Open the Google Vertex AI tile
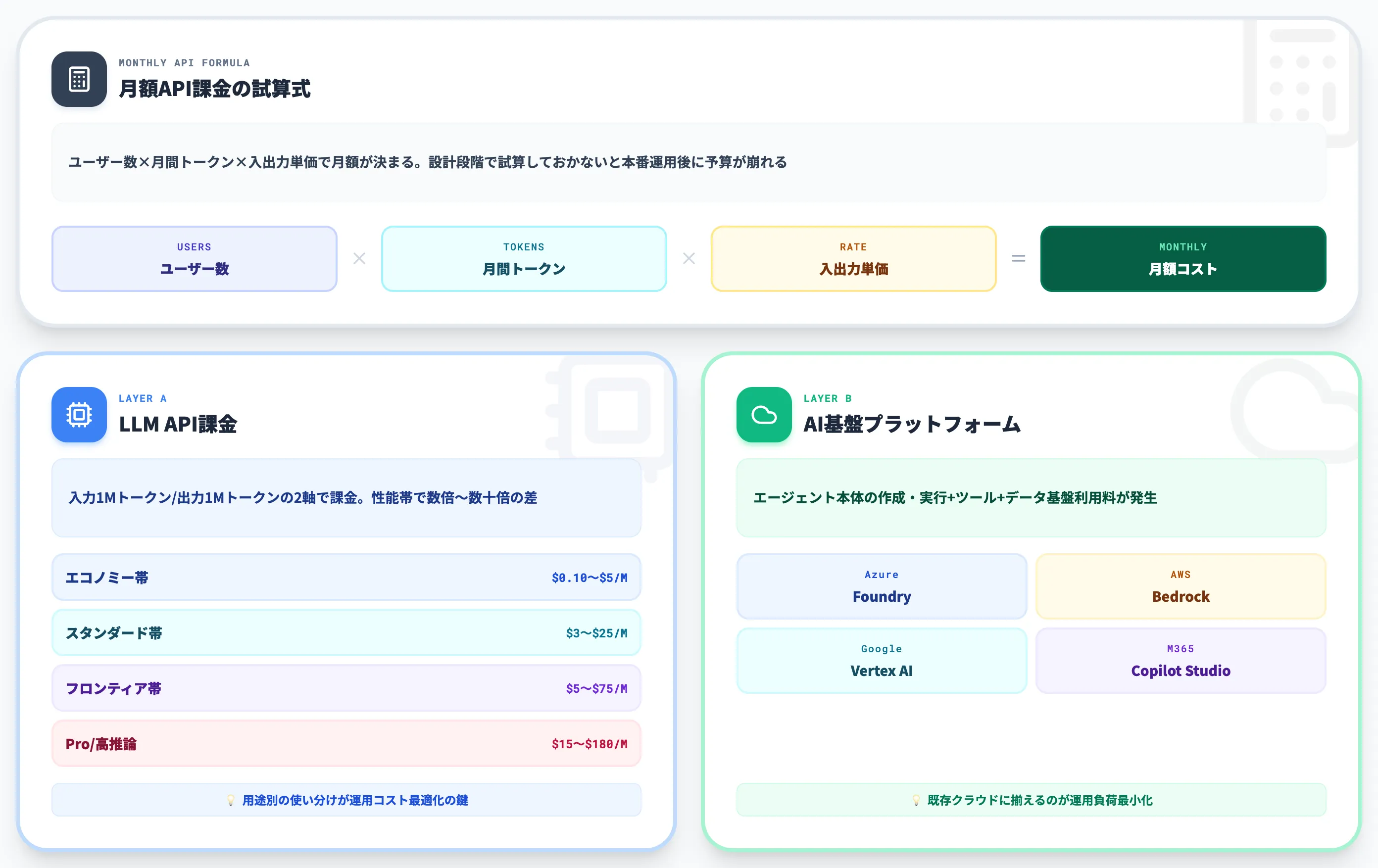The image size is (1378, 868). click(x=882, y=661)
